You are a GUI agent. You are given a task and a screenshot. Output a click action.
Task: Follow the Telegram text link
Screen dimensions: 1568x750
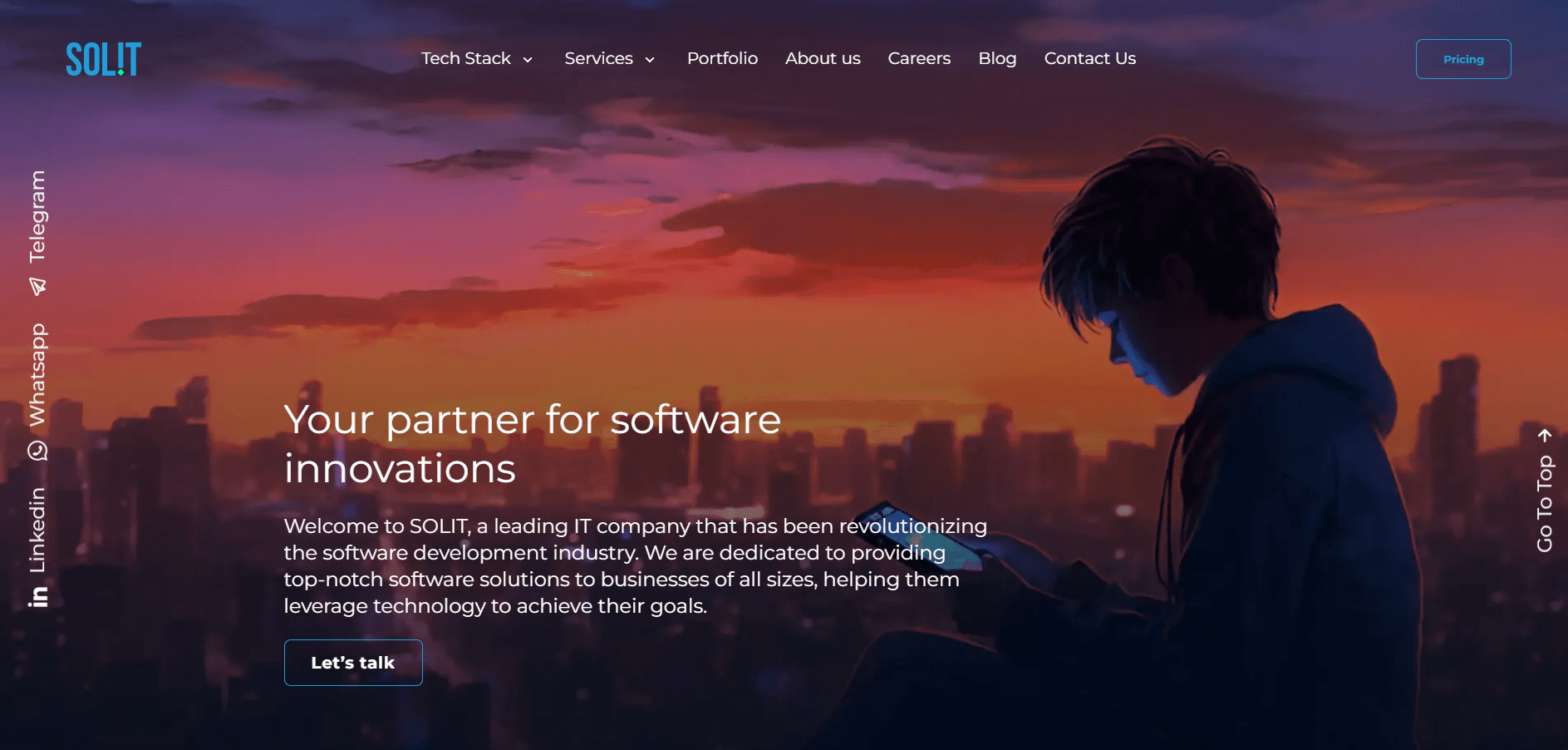(37, 216)
